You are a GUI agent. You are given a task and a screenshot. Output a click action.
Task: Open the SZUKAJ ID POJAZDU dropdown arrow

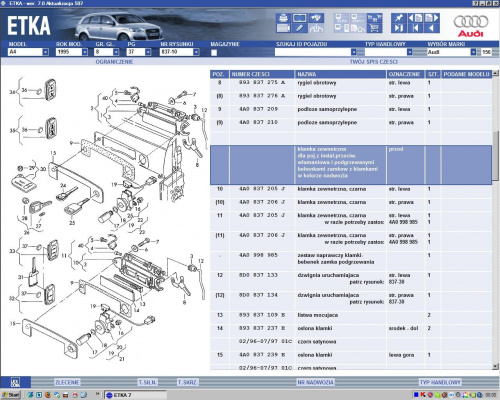coord(353,52)
